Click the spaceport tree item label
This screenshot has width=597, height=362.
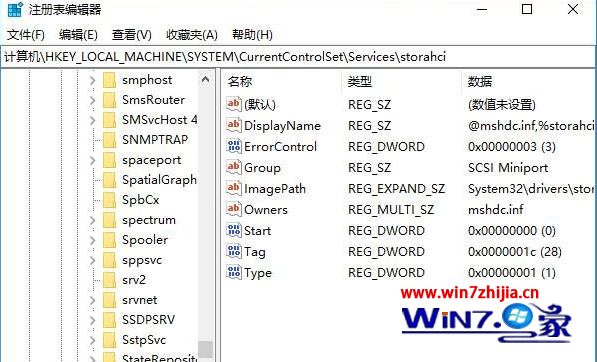[x=152, y=160]
